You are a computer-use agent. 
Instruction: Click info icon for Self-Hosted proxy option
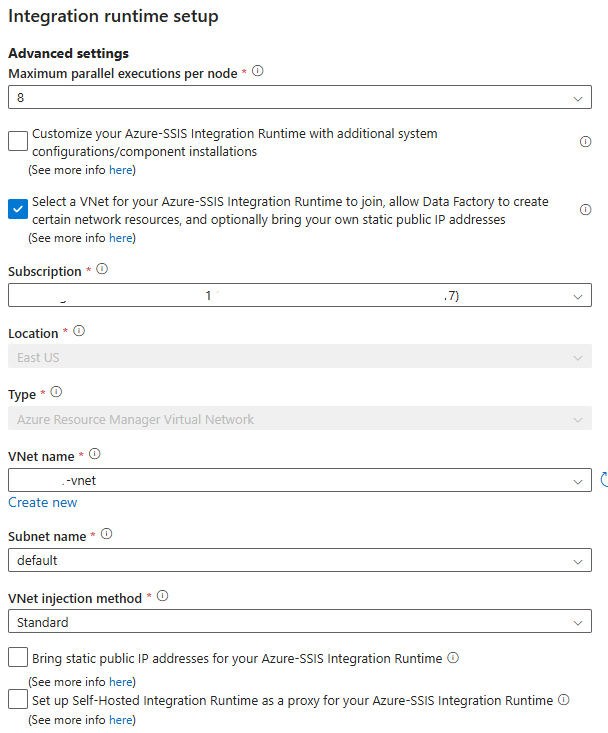tap(564, 699)
